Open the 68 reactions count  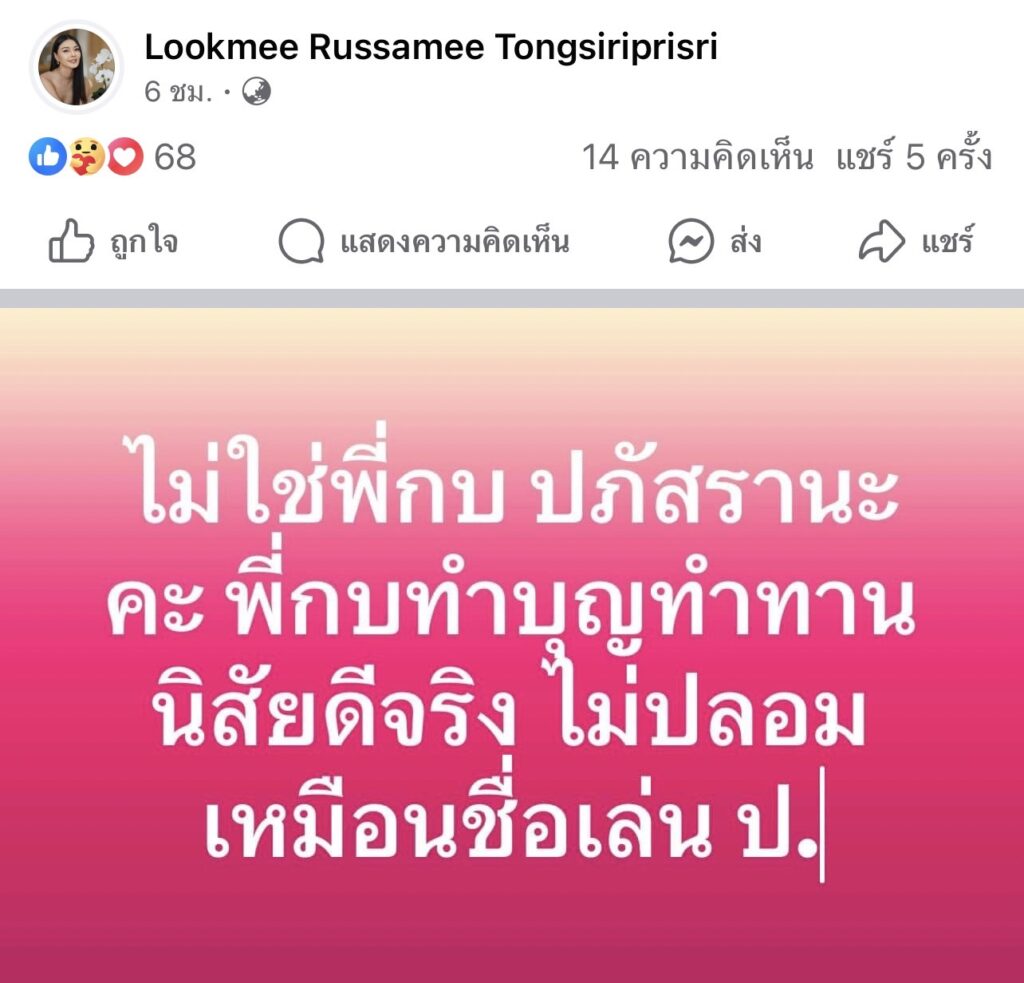175,157
